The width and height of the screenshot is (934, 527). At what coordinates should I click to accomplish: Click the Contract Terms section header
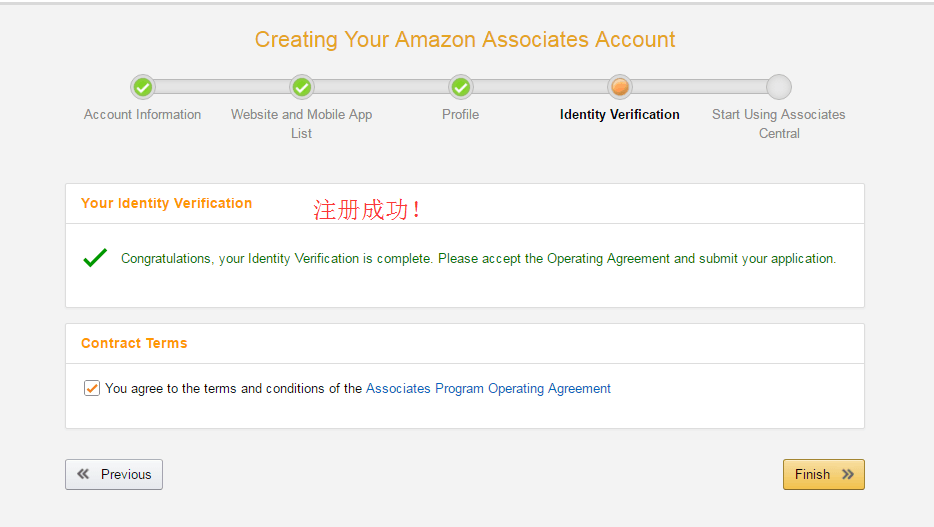pos(134,343)
